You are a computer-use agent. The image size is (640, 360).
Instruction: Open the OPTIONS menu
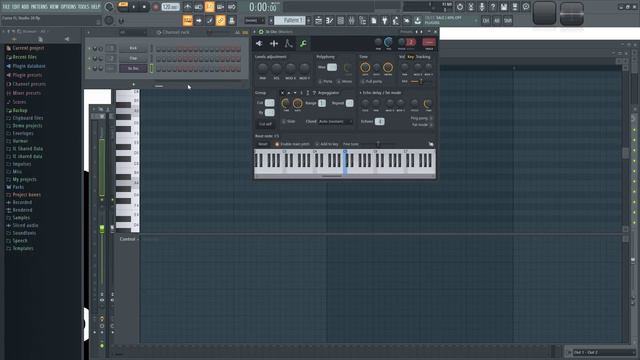point(68,7)
